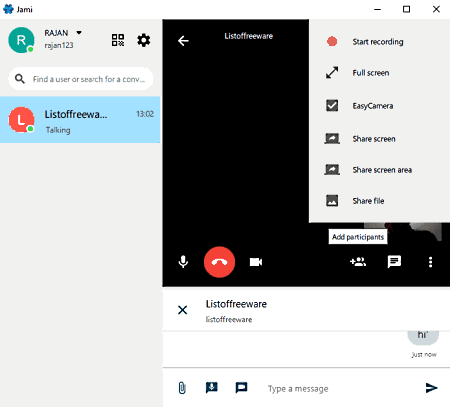Attach a file with paperclip icon
The image size is (450, 407).
pyautogui.click(x=182, y=388)
